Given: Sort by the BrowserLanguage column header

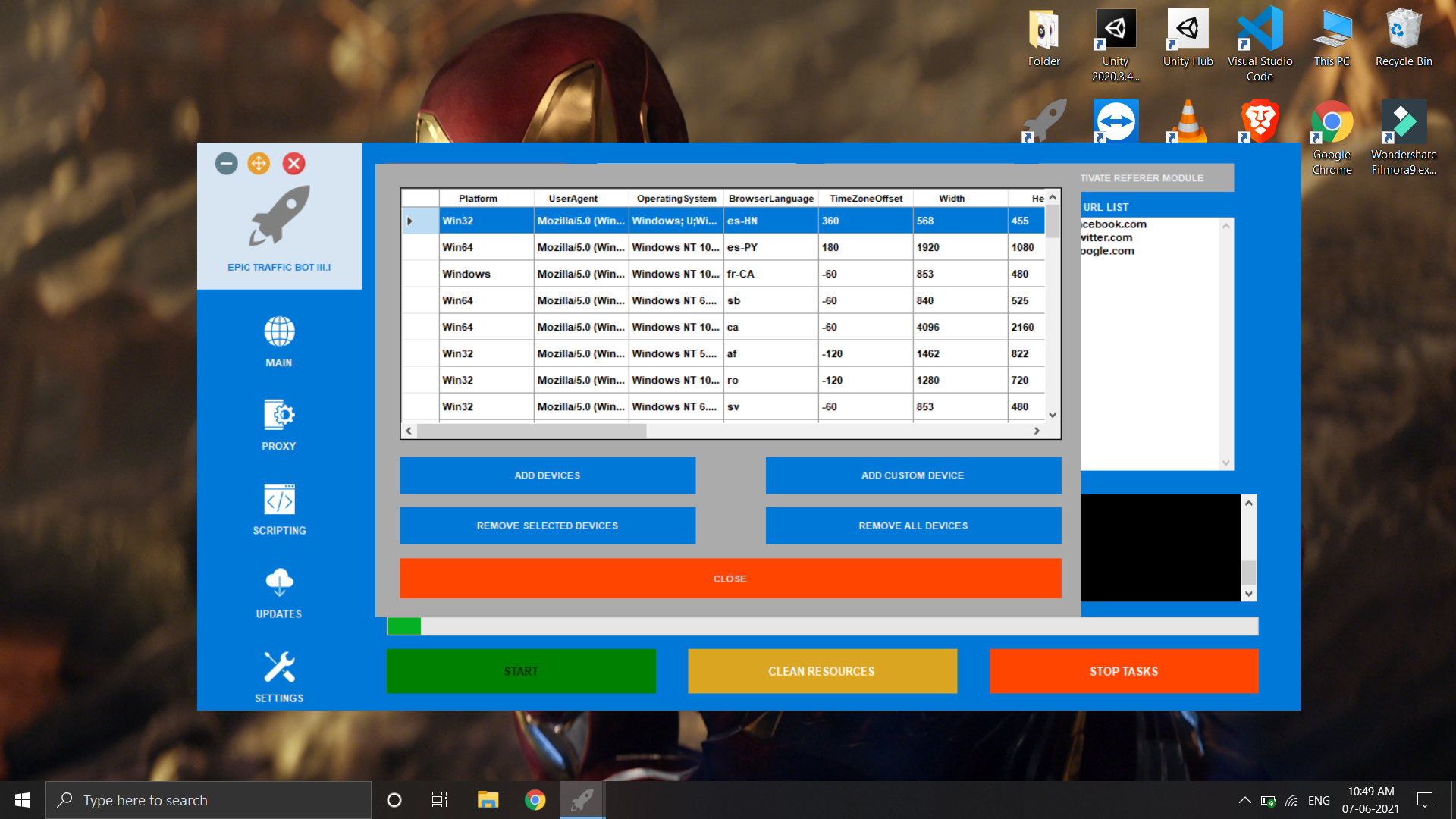Looking at the screenshot, I should point(770,199).
